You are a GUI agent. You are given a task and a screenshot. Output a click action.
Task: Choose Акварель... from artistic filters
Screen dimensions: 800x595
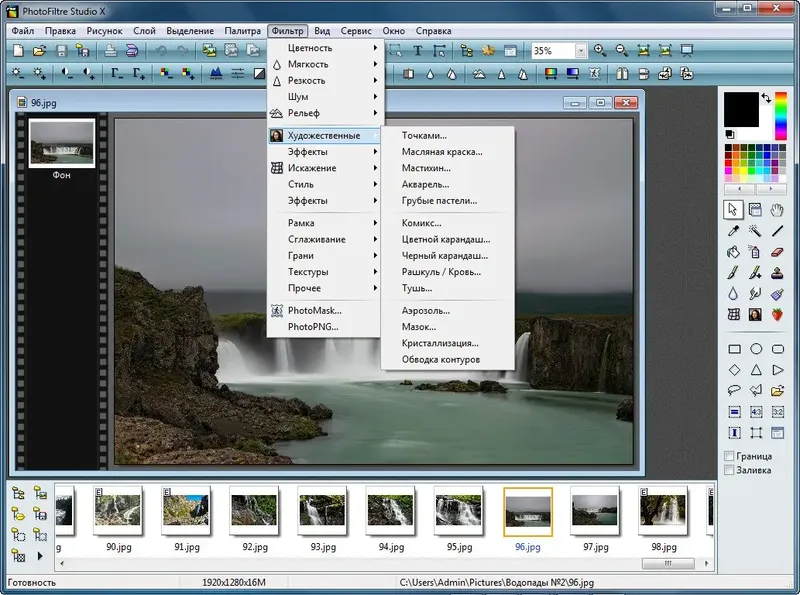pyautogui.click(x=425, y=184)
